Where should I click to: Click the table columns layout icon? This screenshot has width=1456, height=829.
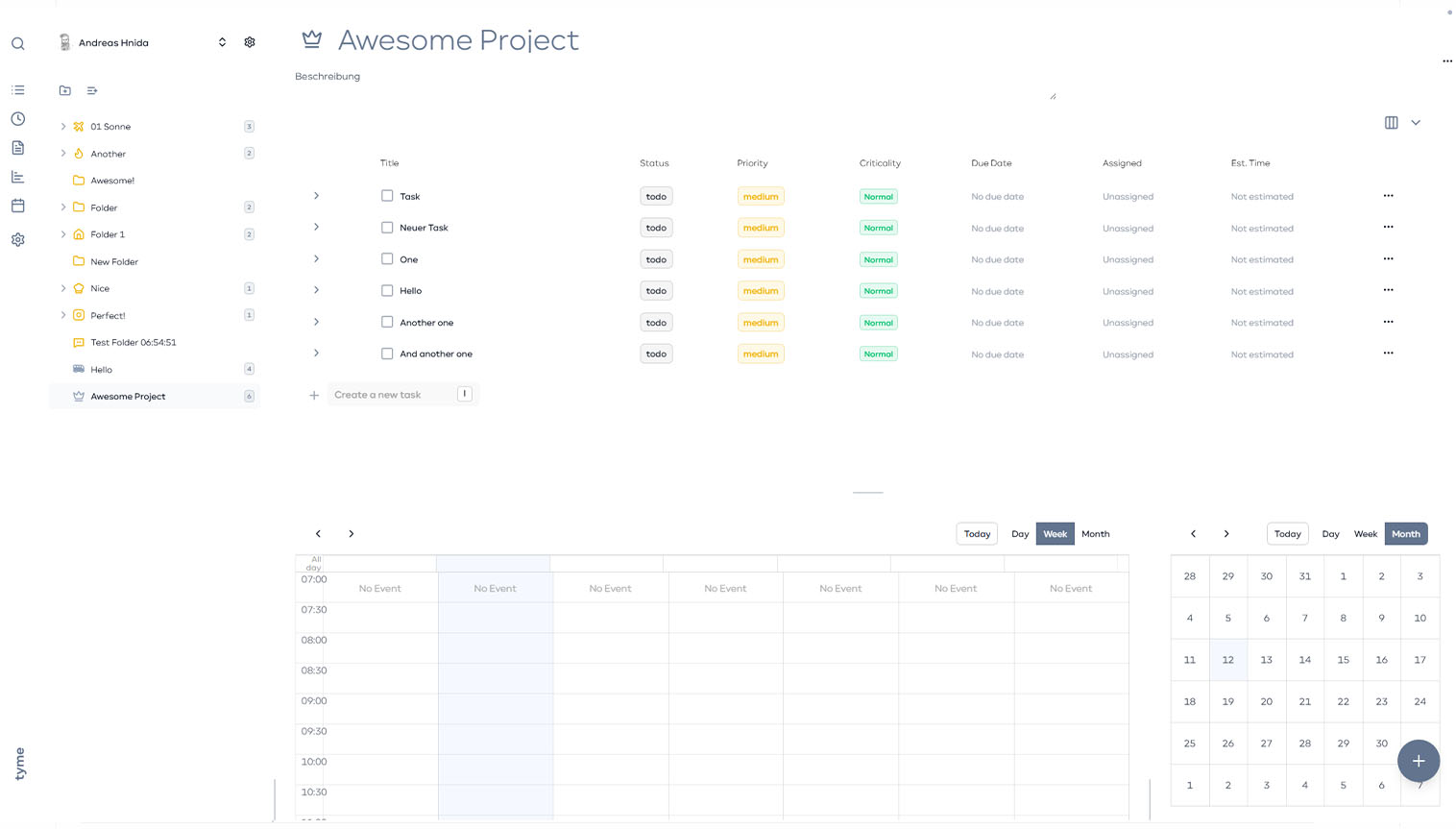[1391, 122]
